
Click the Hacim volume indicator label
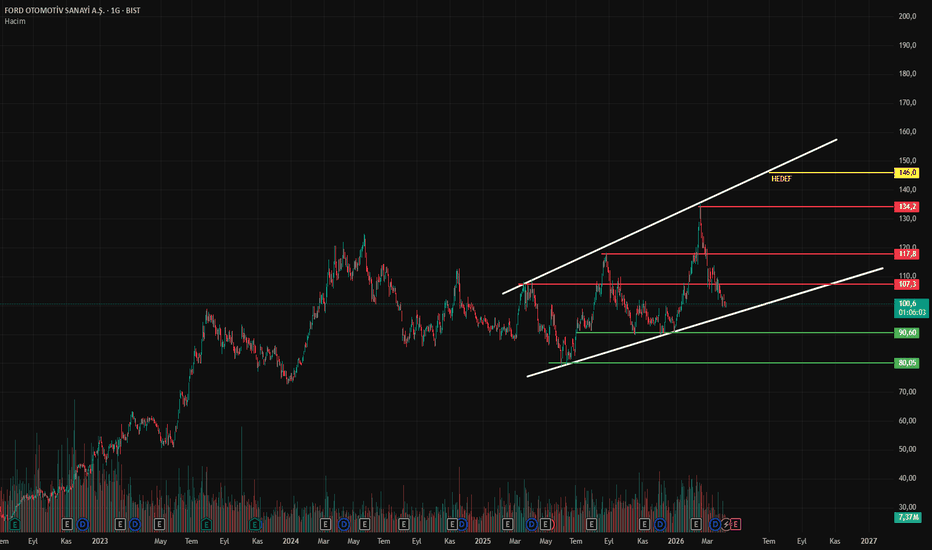15,21
